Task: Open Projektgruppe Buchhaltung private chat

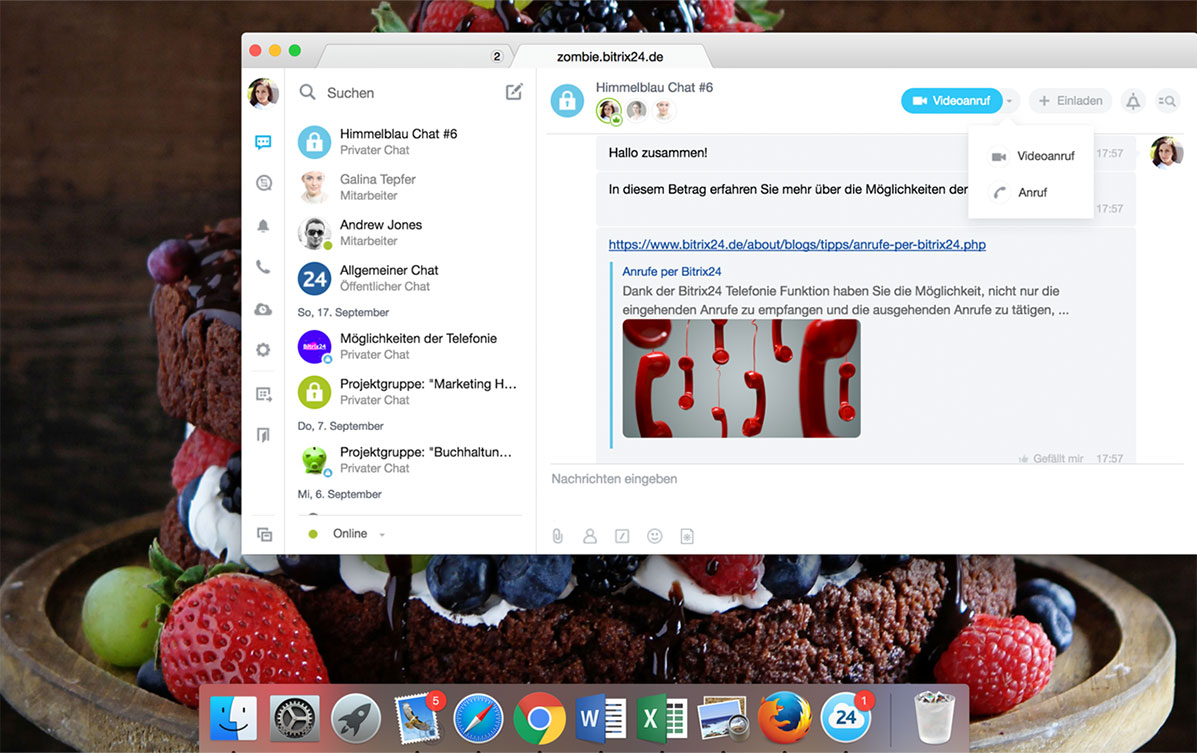Action: [x=410, y=460]
